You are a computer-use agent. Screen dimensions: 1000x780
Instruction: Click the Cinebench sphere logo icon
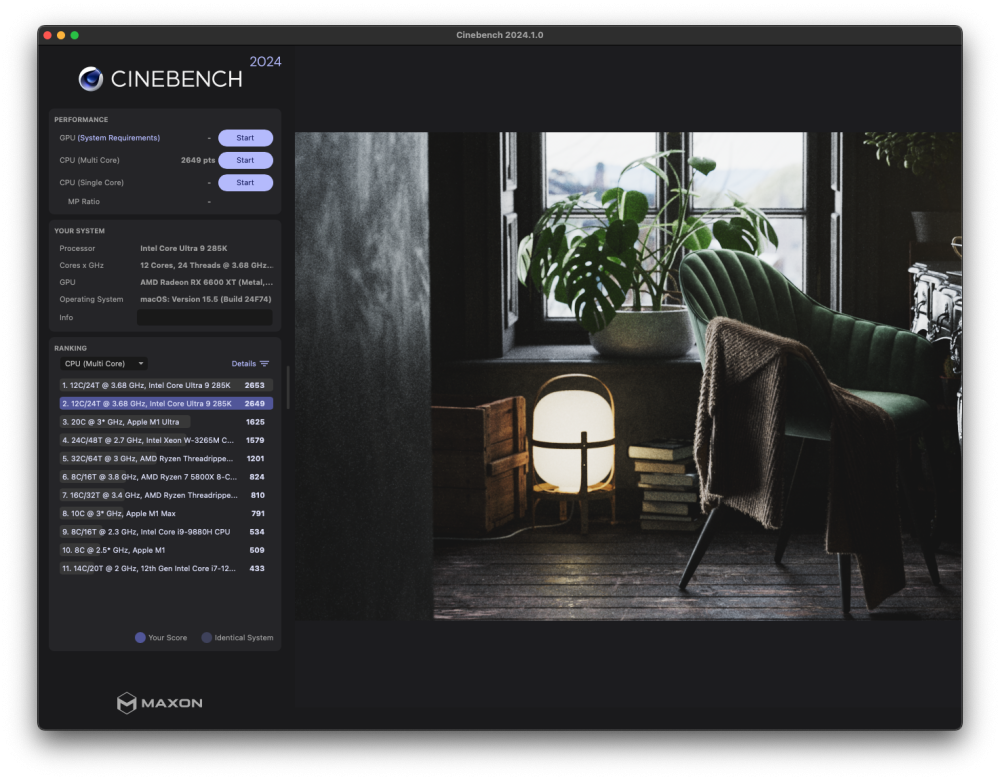(91, 79)
